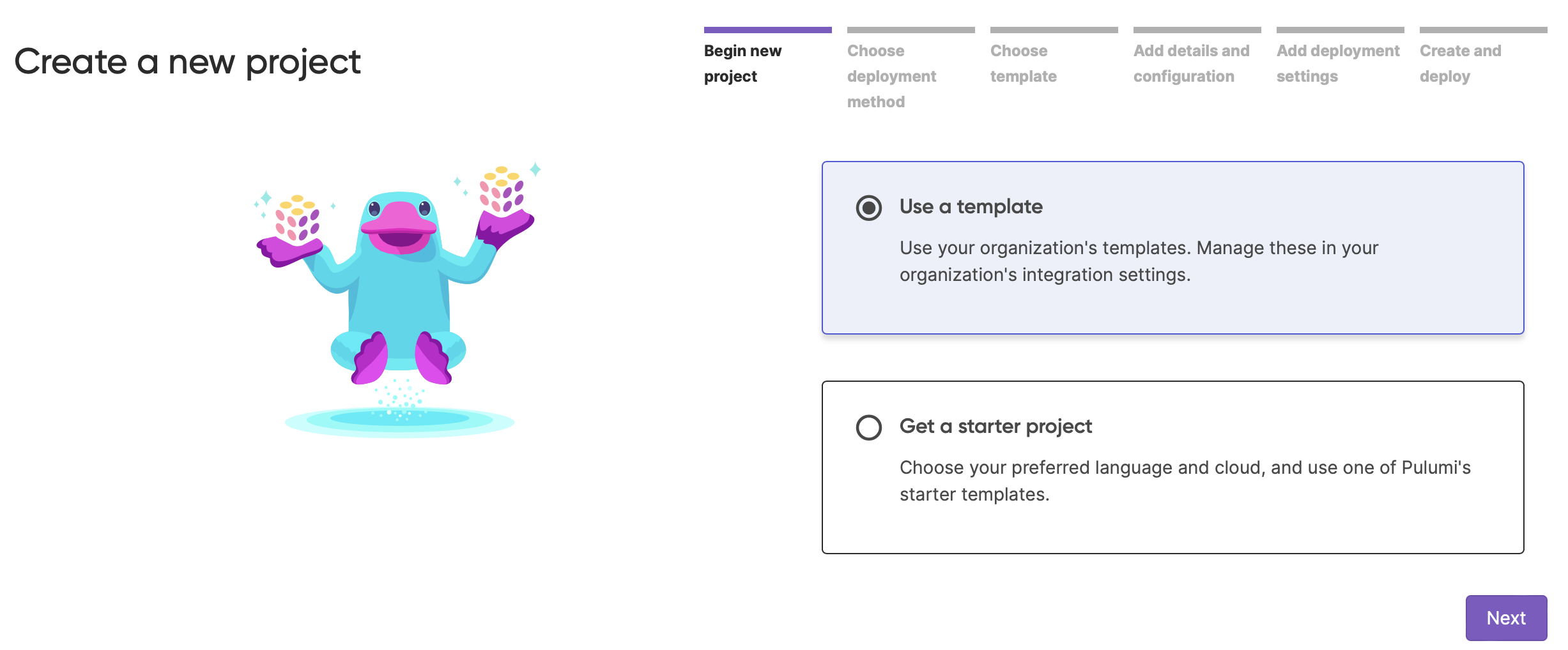
Task: Go to 'Choose template' step
Action: [1023, 63]
